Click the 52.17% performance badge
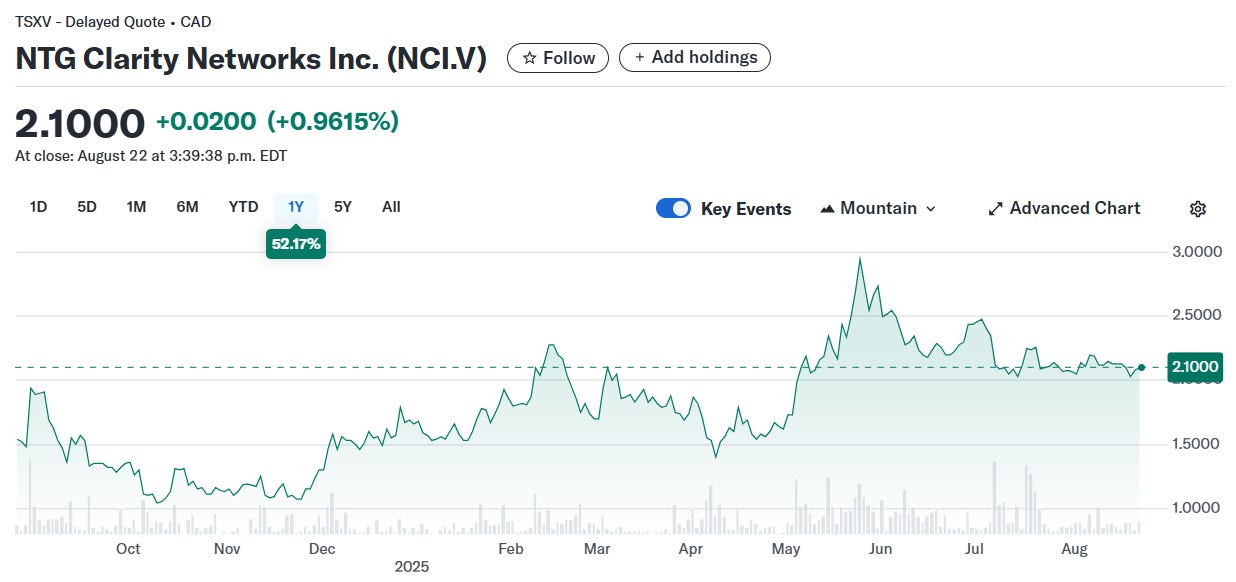Viewport: 1236px width, 582px height. tap(296, 243)
